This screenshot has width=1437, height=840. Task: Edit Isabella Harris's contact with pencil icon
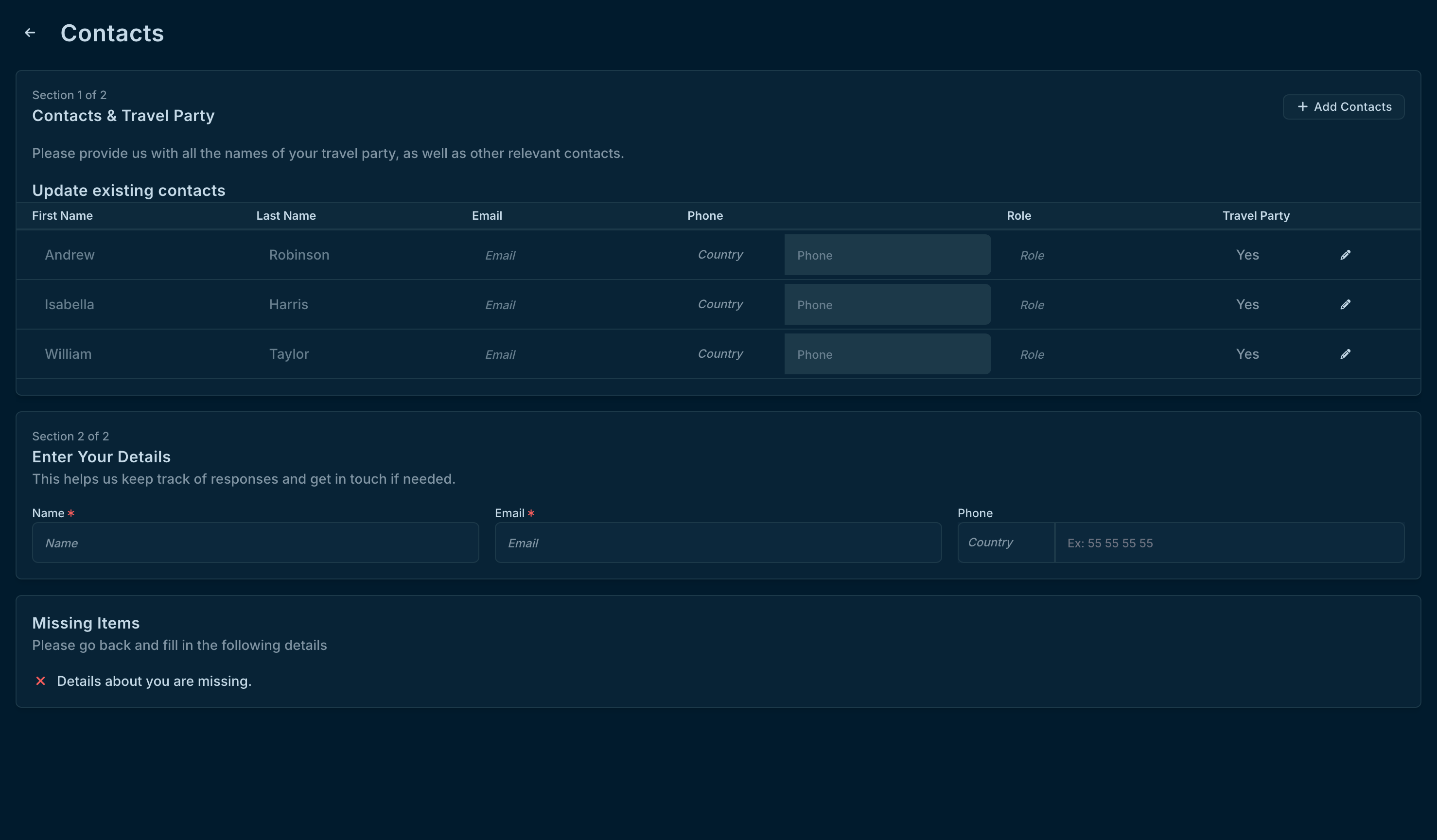(x=1345, y=304)
